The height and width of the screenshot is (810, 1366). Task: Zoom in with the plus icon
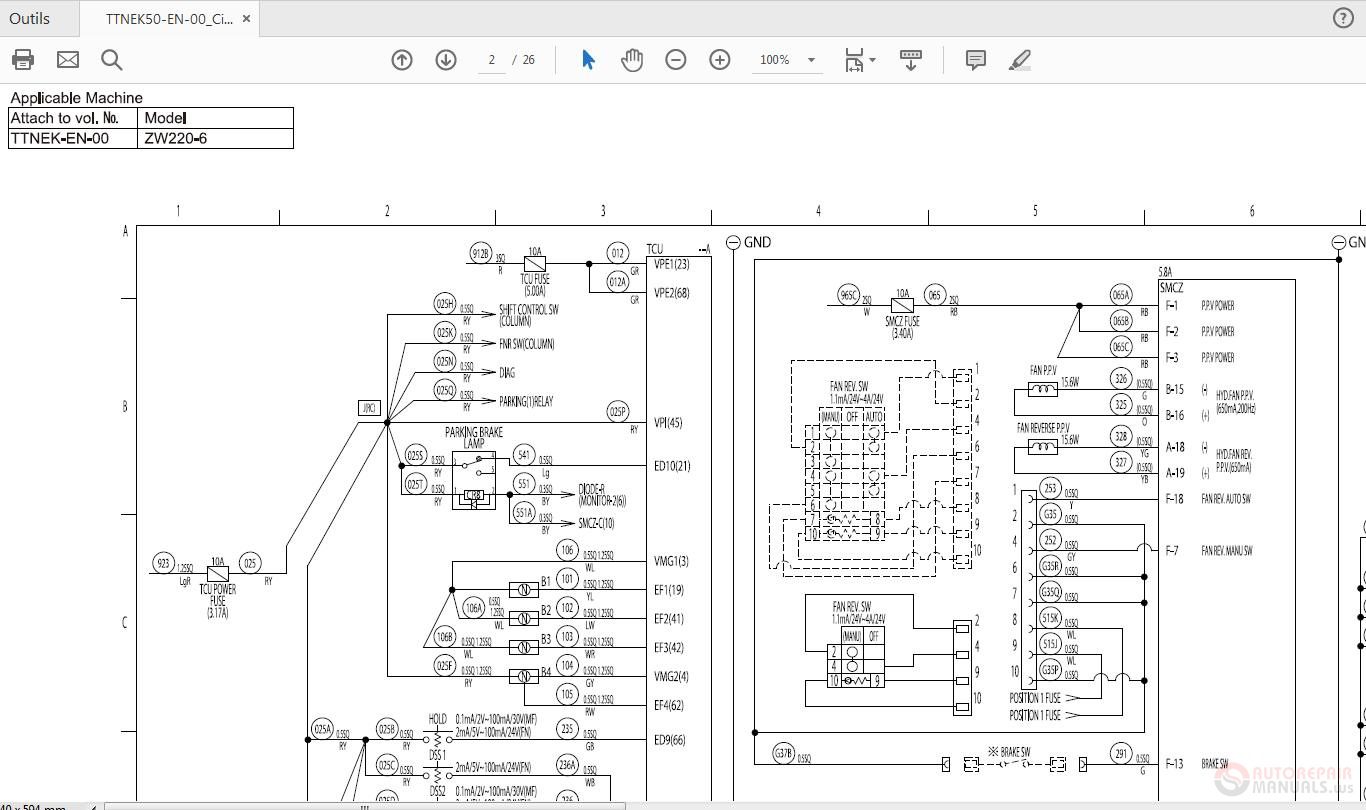pyautogui.click(x=720, y=59)
